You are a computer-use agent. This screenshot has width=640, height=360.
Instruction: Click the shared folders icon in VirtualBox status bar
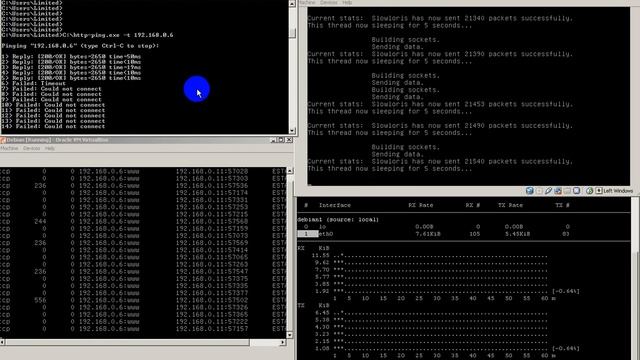pyautogui.click(x=567, y=191)
